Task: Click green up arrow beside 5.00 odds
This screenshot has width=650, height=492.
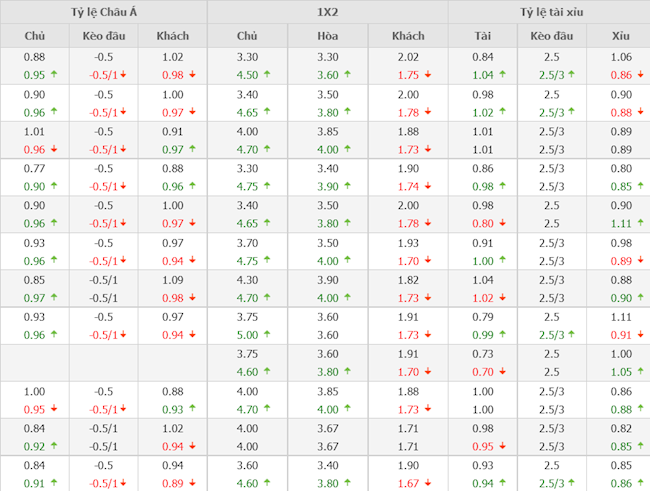Action: click(x=265, y=334)
